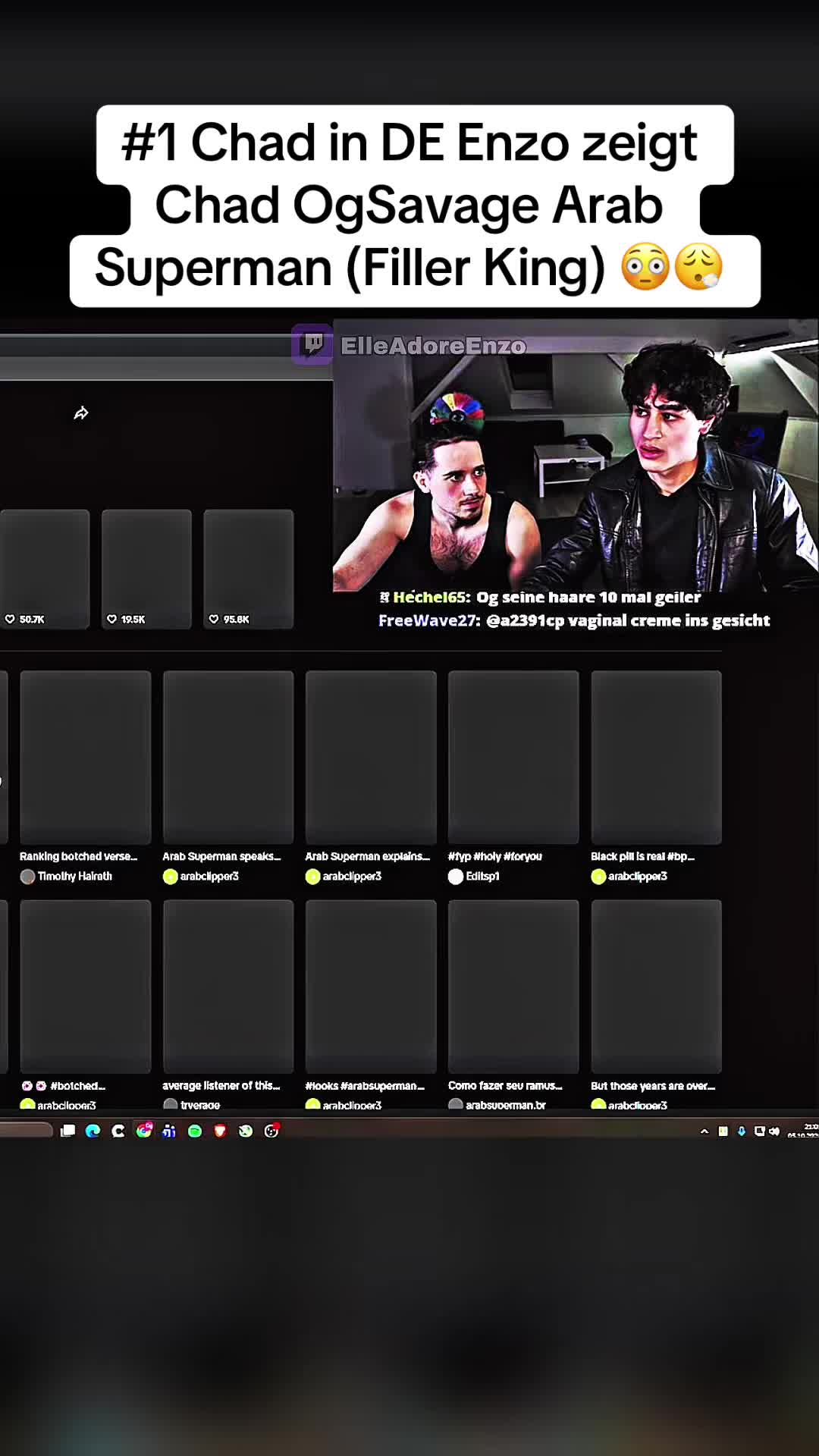The image size is (819, 1456).
Task: Click the 'Arab Superman speaks...' video title
Action: coord(221,856)
